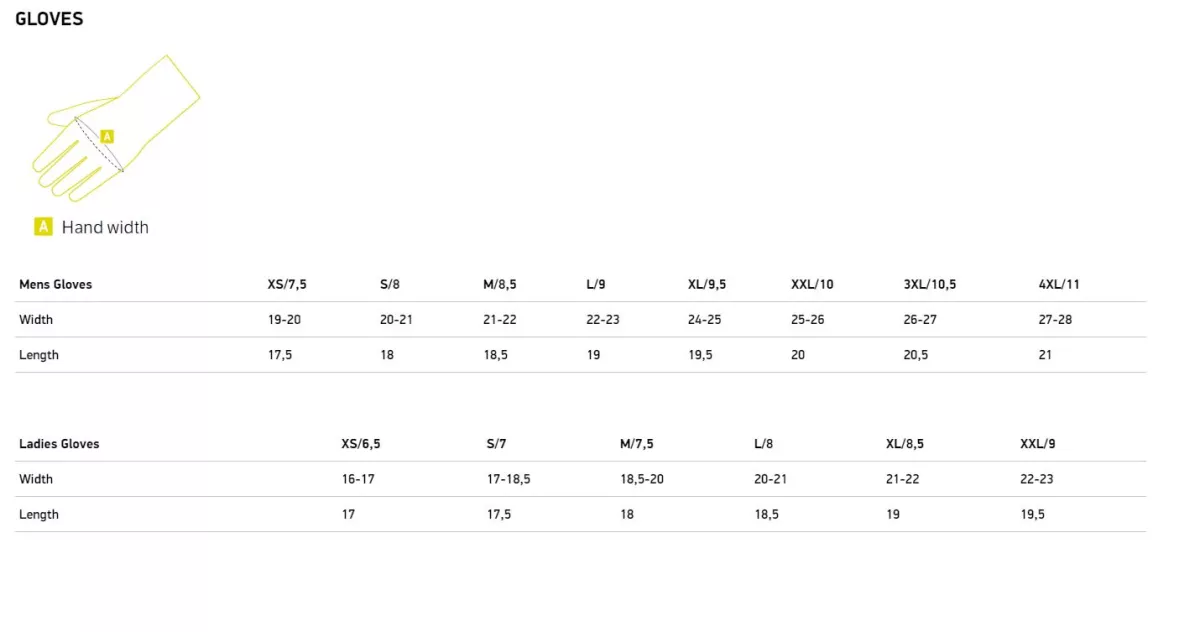Click mens width value 24-25
The height and width of the screenshot is (632, 1200).
click(704, 320)
